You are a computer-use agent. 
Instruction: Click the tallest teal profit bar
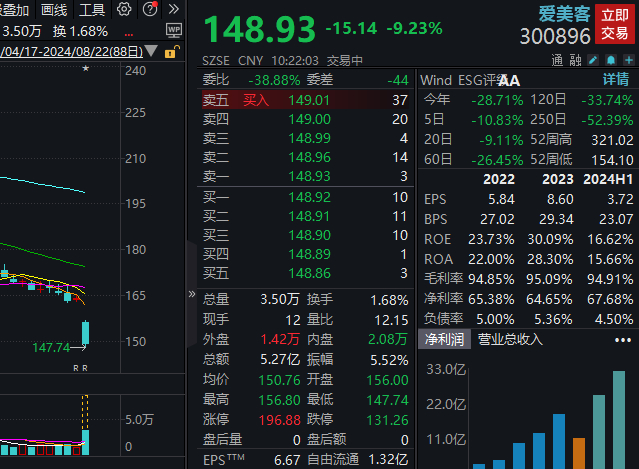(x=619, y=420)
